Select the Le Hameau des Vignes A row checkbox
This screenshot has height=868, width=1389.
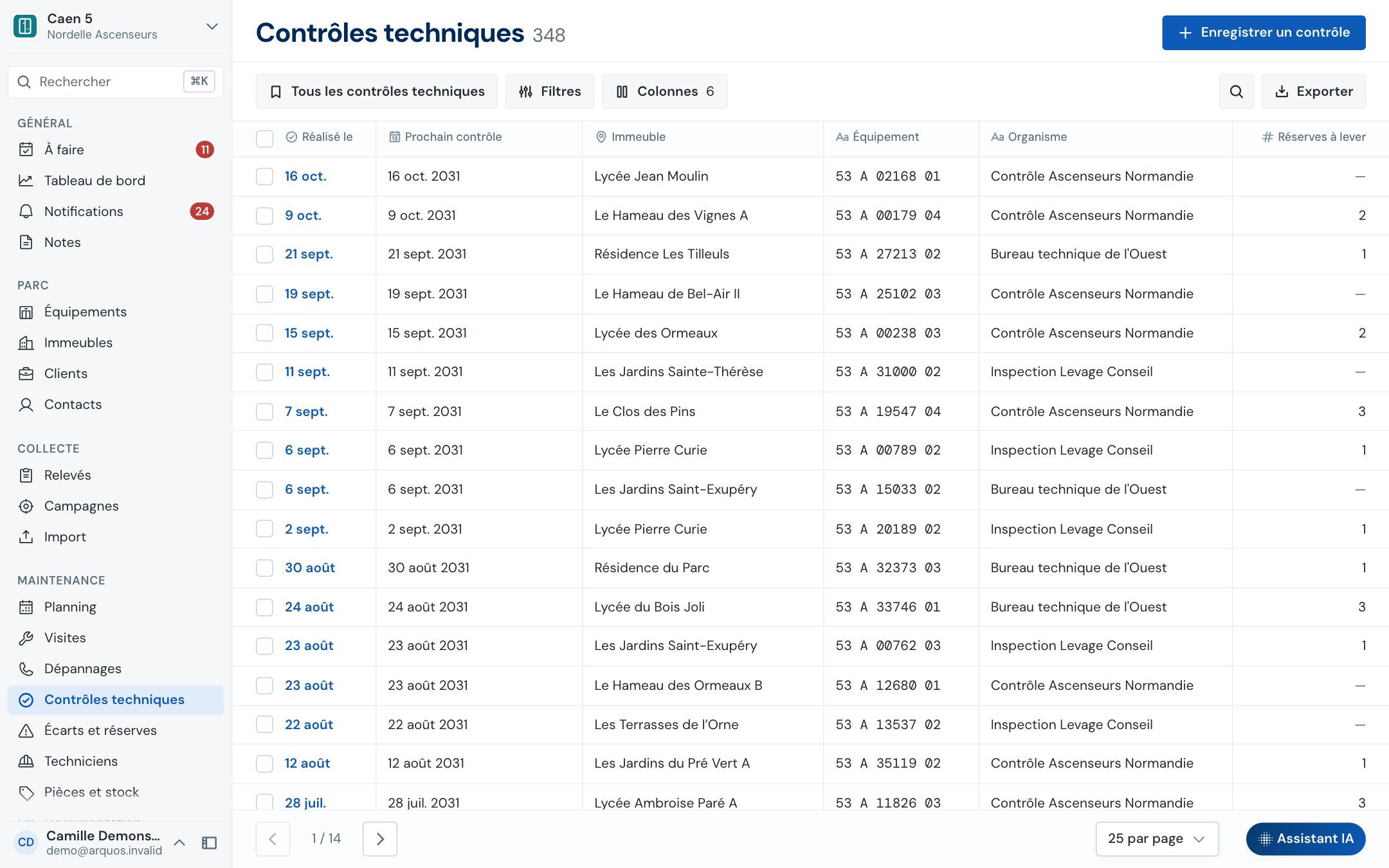(x=264, y=215)
